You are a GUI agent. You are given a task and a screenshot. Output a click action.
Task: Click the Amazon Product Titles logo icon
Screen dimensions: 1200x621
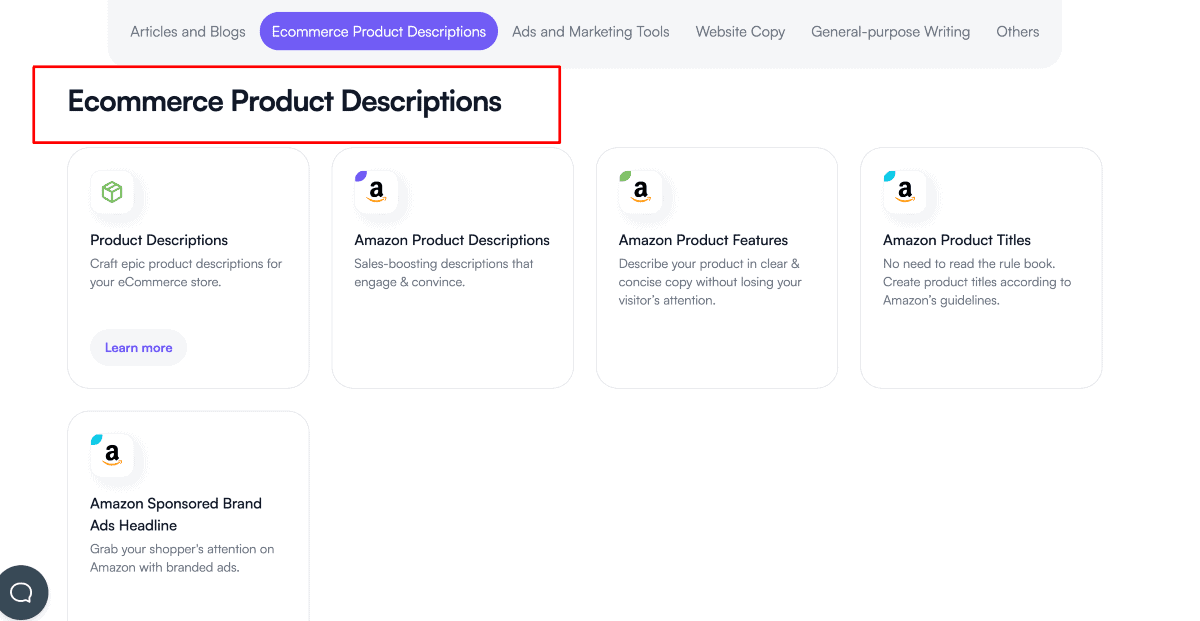tap(904, 192)
